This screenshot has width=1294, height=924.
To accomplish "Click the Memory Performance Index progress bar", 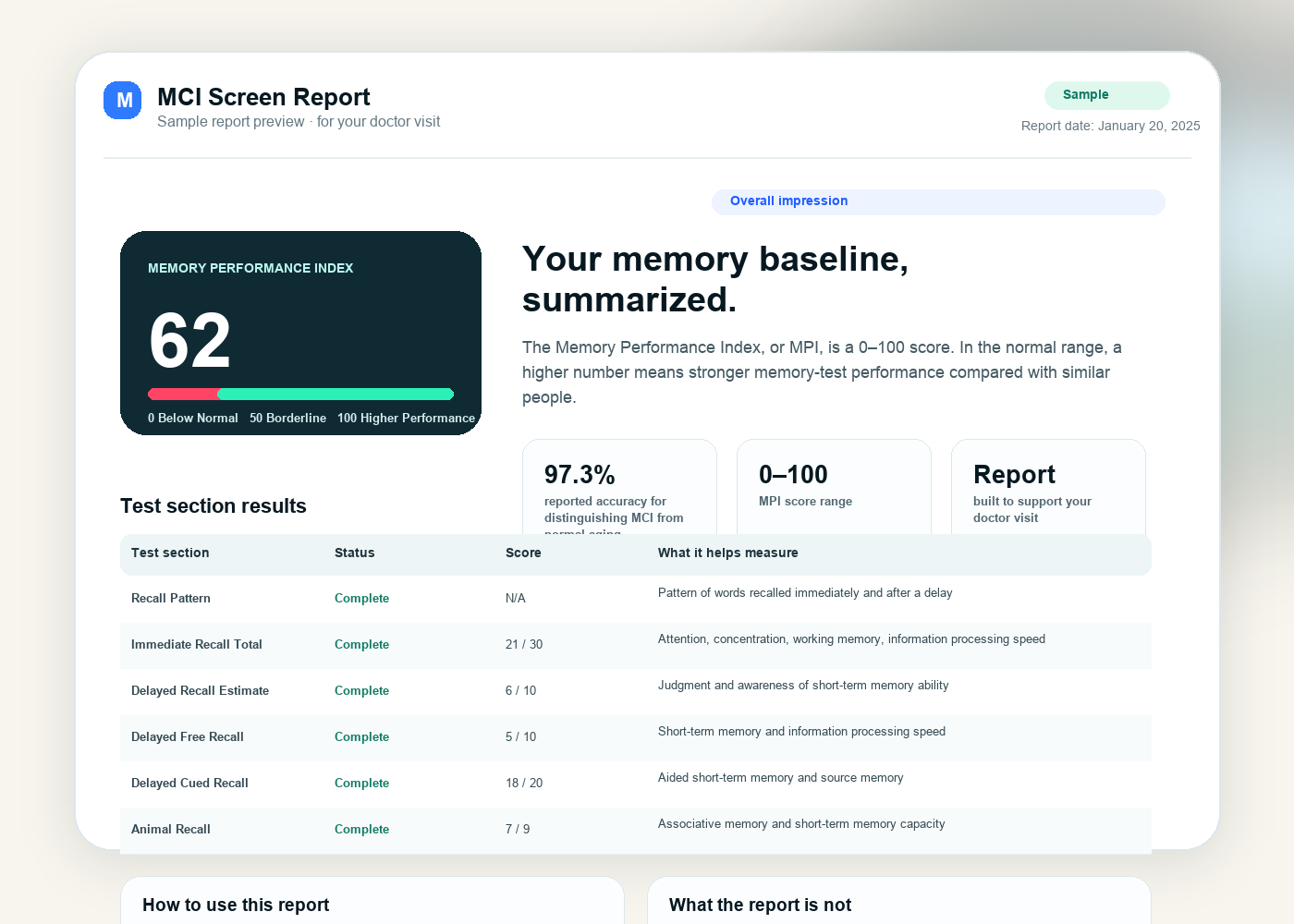I will [x=300, y=394].
